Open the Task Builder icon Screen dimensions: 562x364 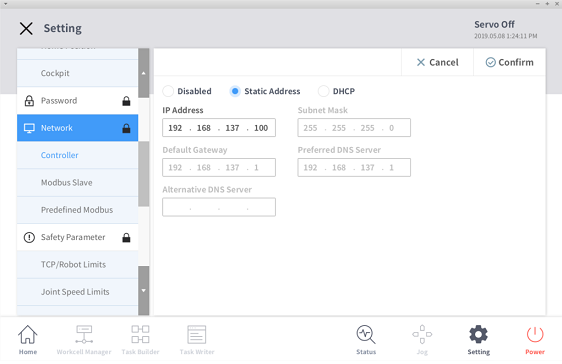pos(140,335)
